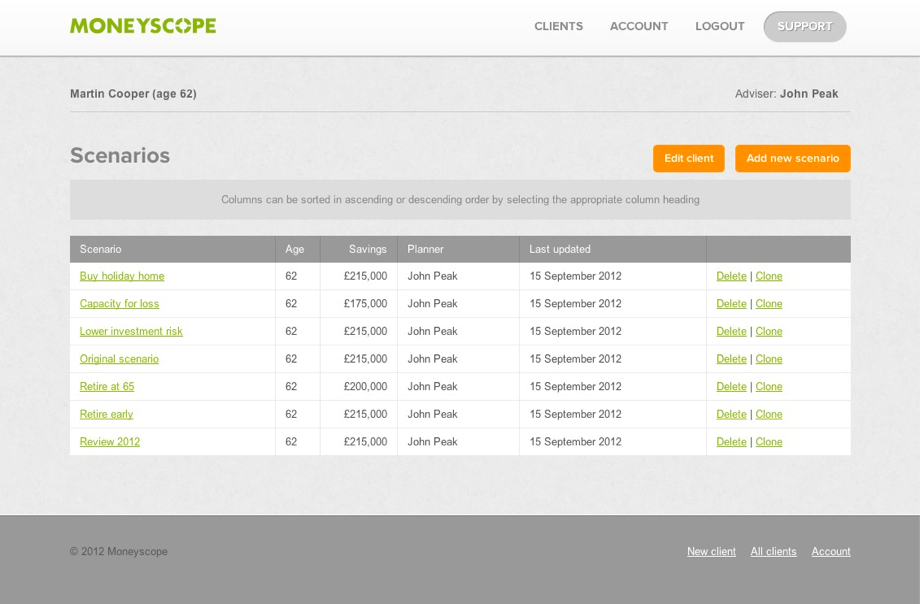Delete the Original scenario row
The height and width of the screenshot is (604, 920).
coord(731,359)
